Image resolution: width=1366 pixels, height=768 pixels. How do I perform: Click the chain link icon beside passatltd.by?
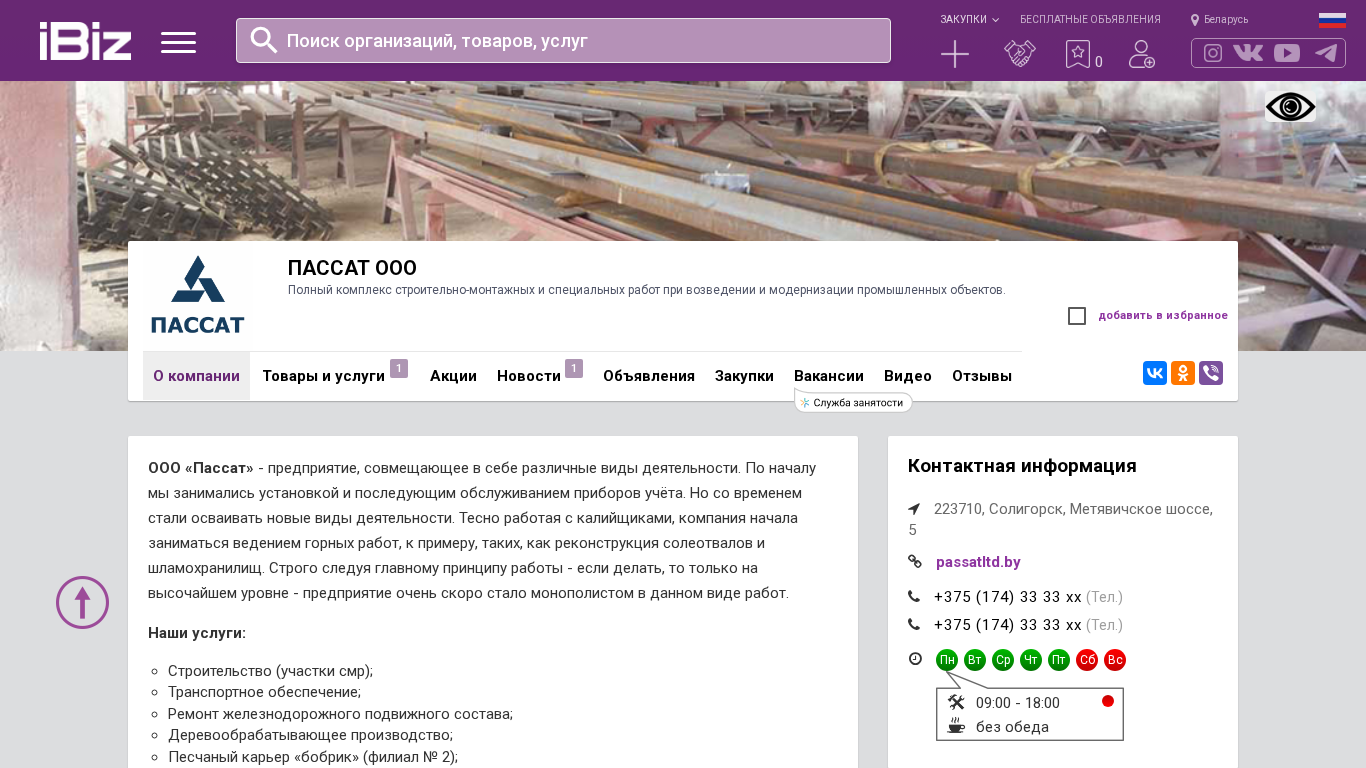pos(915,562)
